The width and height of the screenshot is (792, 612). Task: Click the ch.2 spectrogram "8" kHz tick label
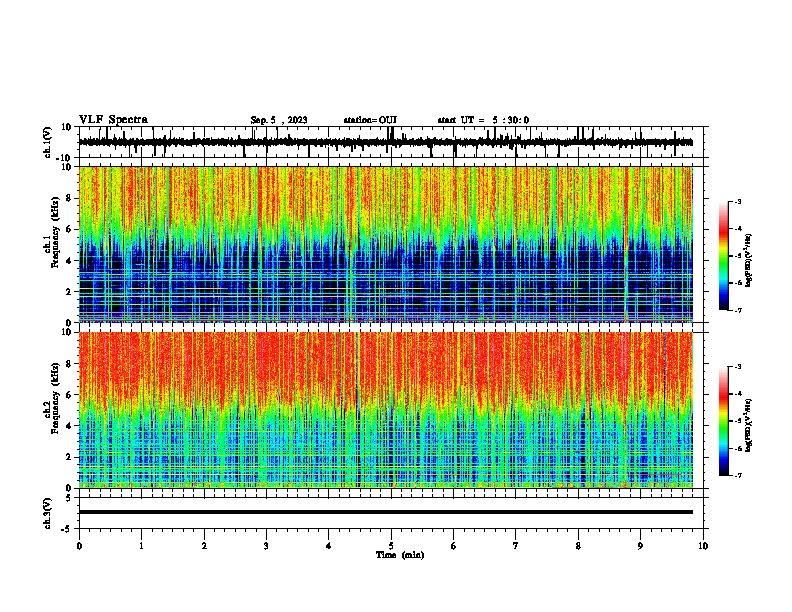[x=69, y=364]
